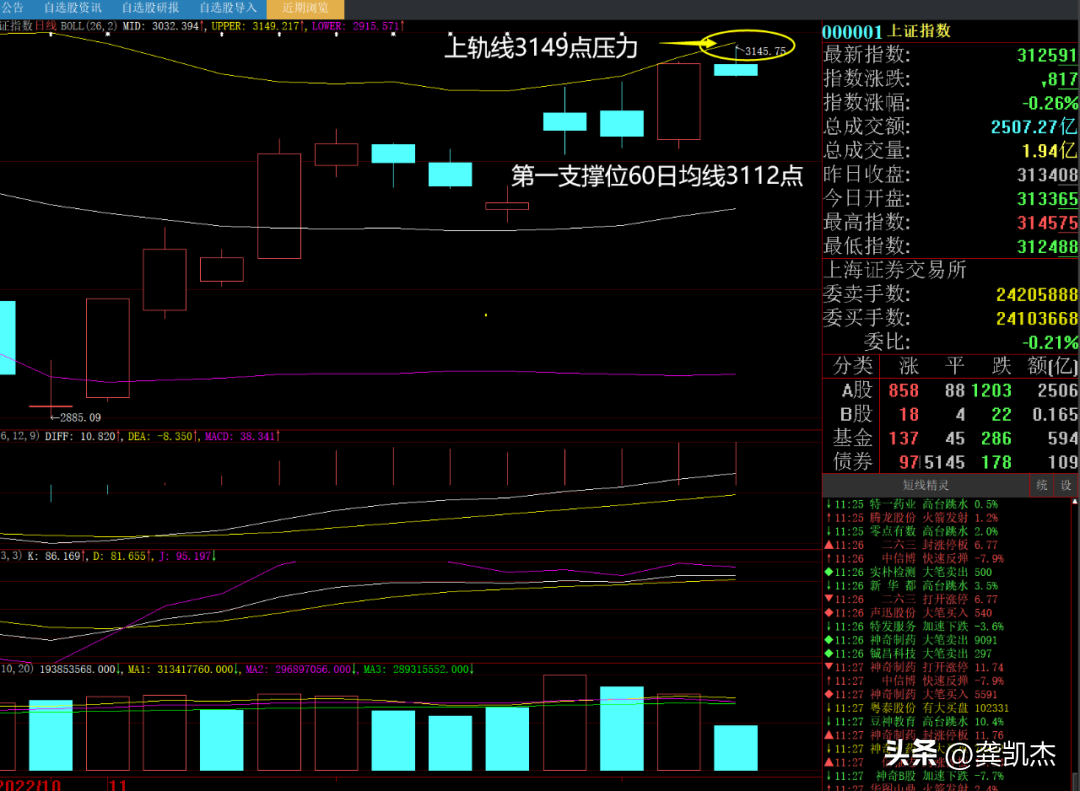The width and height of the screenshot is (1080, 791).
Task: Click the B股 row label
Action: pos(857,415)
